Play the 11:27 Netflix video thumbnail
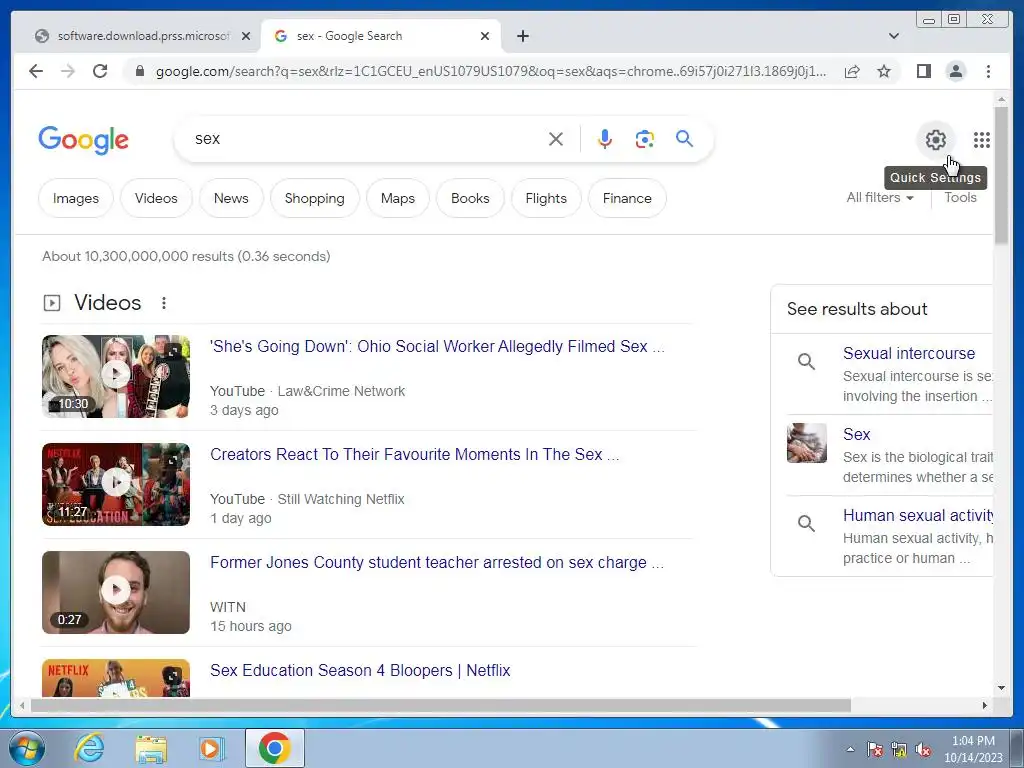 click(x=116, y=484)
